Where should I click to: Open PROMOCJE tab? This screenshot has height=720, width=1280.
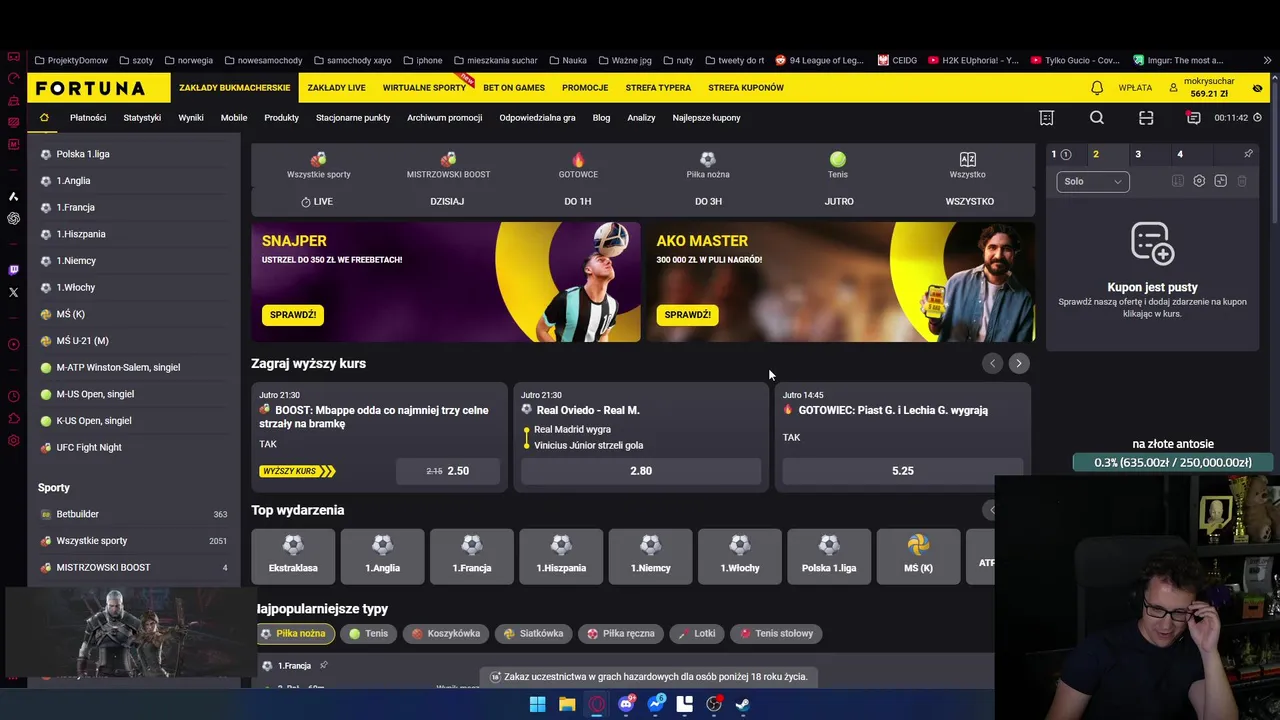(585, 88)
